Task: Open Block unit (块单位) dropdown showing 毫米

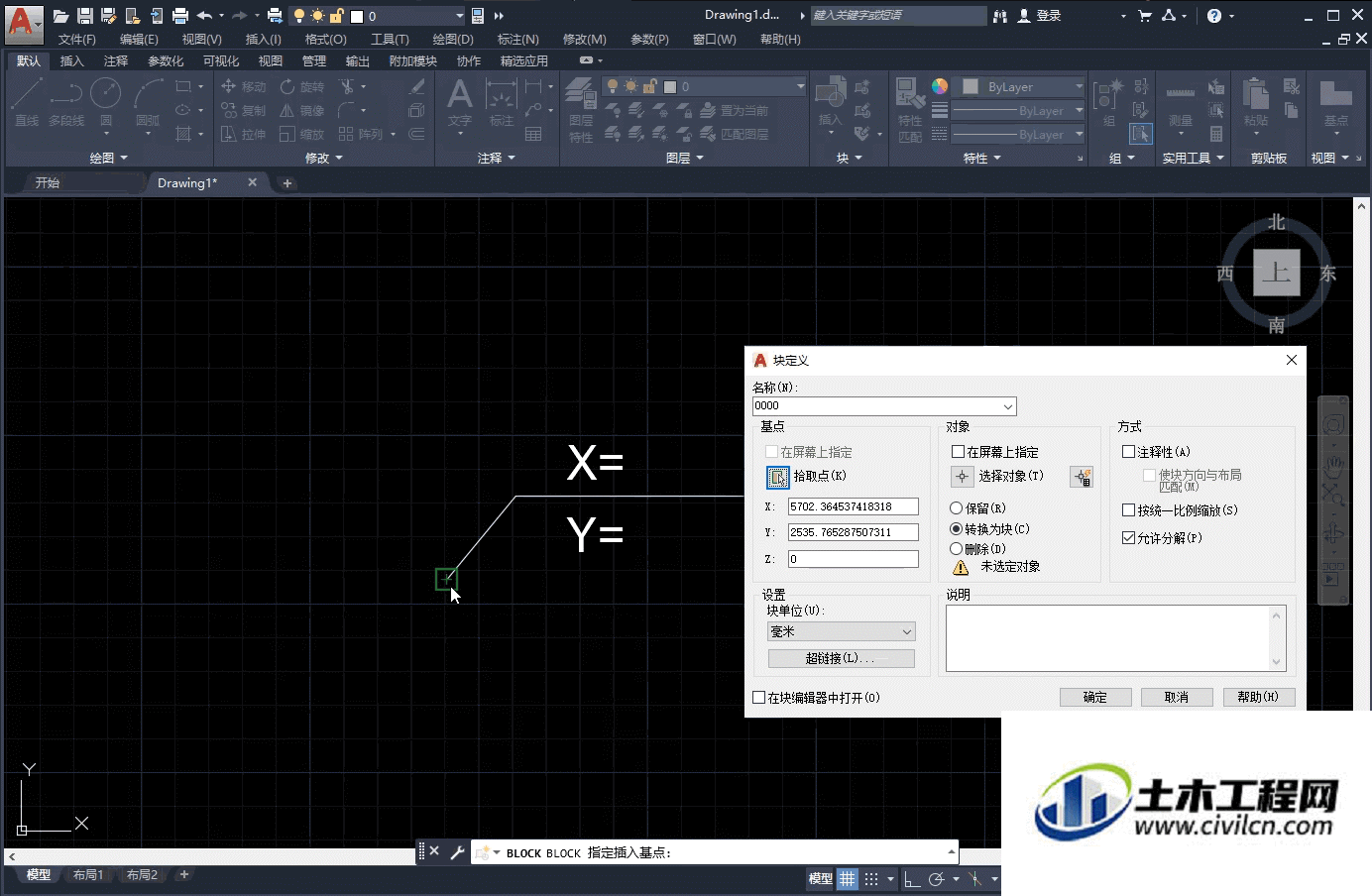Action: [x=842, y=631]
